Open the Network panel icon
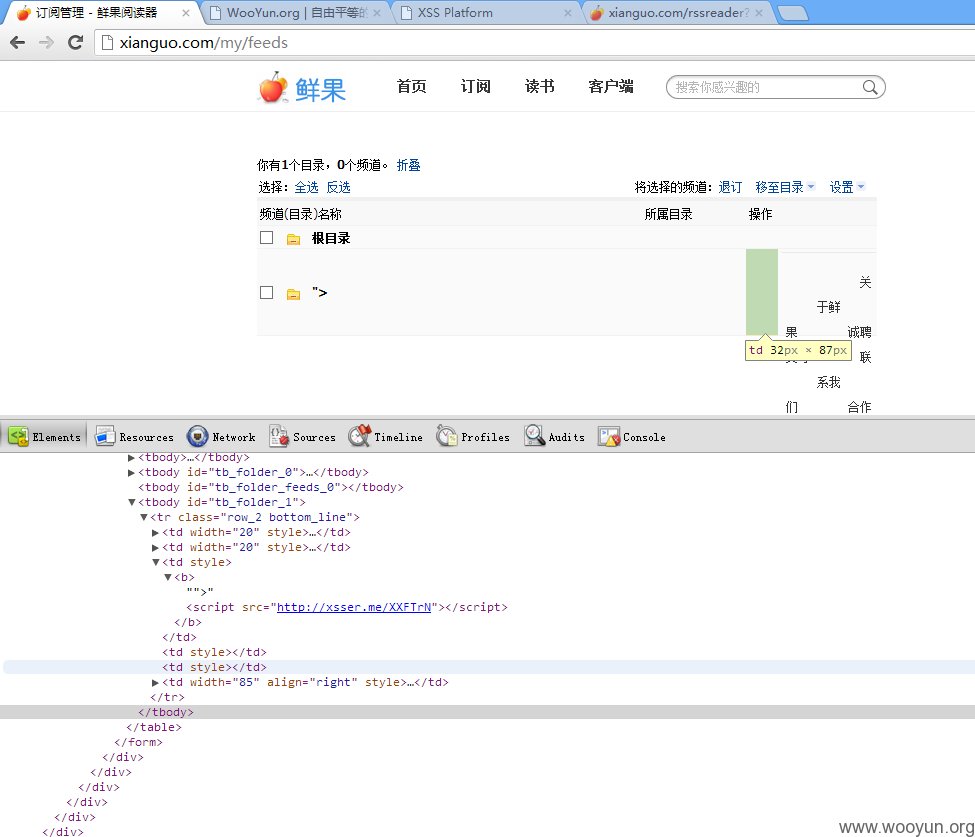 [197, 437]
